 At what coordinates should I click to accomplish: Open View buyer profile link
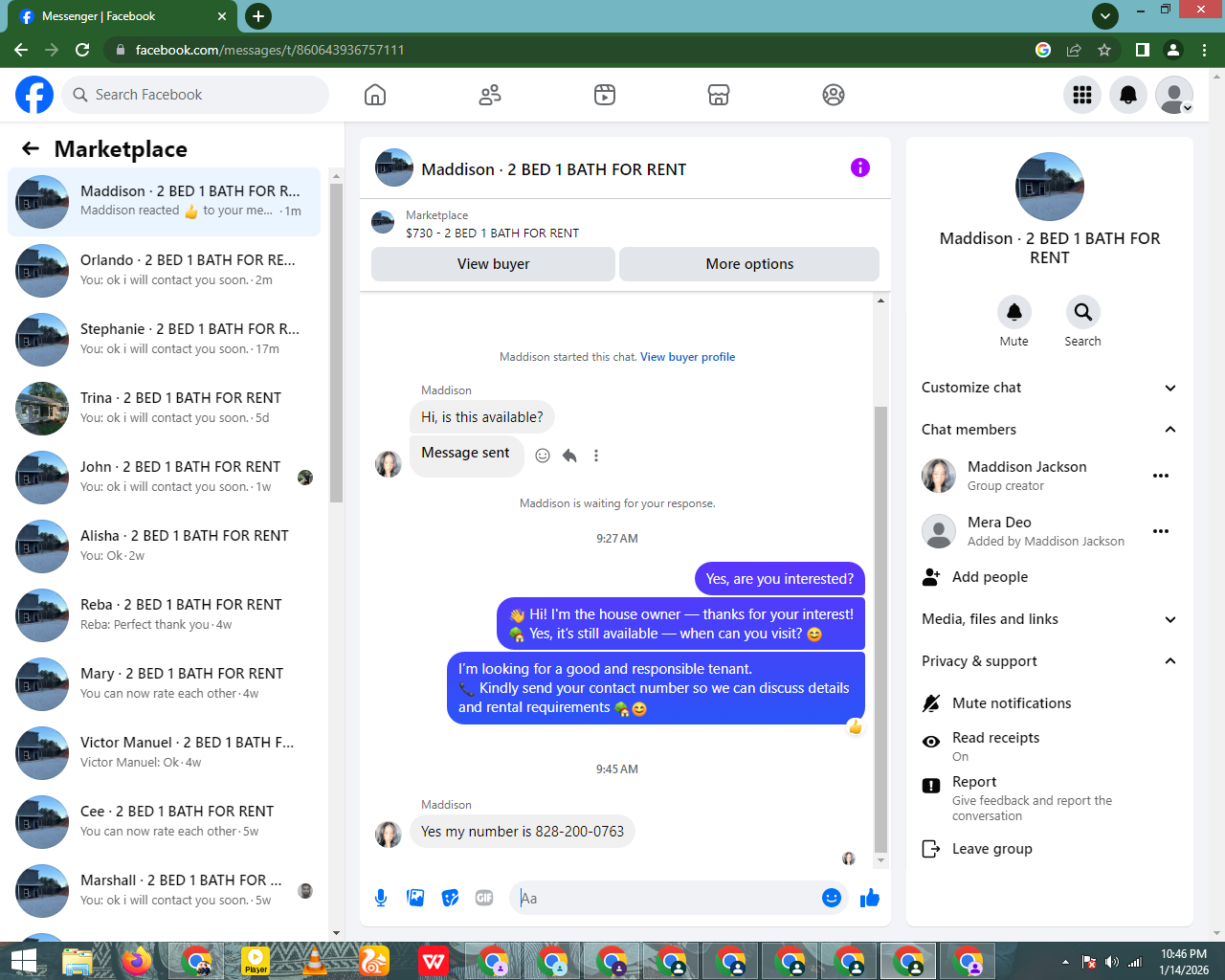click(x=687, y=357)
